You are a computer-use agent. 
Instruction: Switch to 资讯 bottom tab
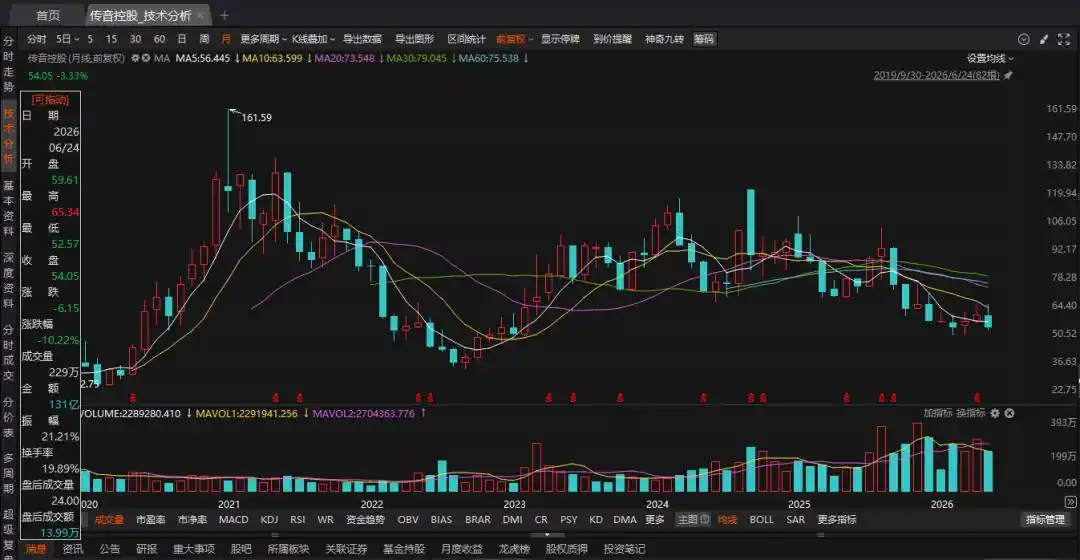(x=72, y=549)
